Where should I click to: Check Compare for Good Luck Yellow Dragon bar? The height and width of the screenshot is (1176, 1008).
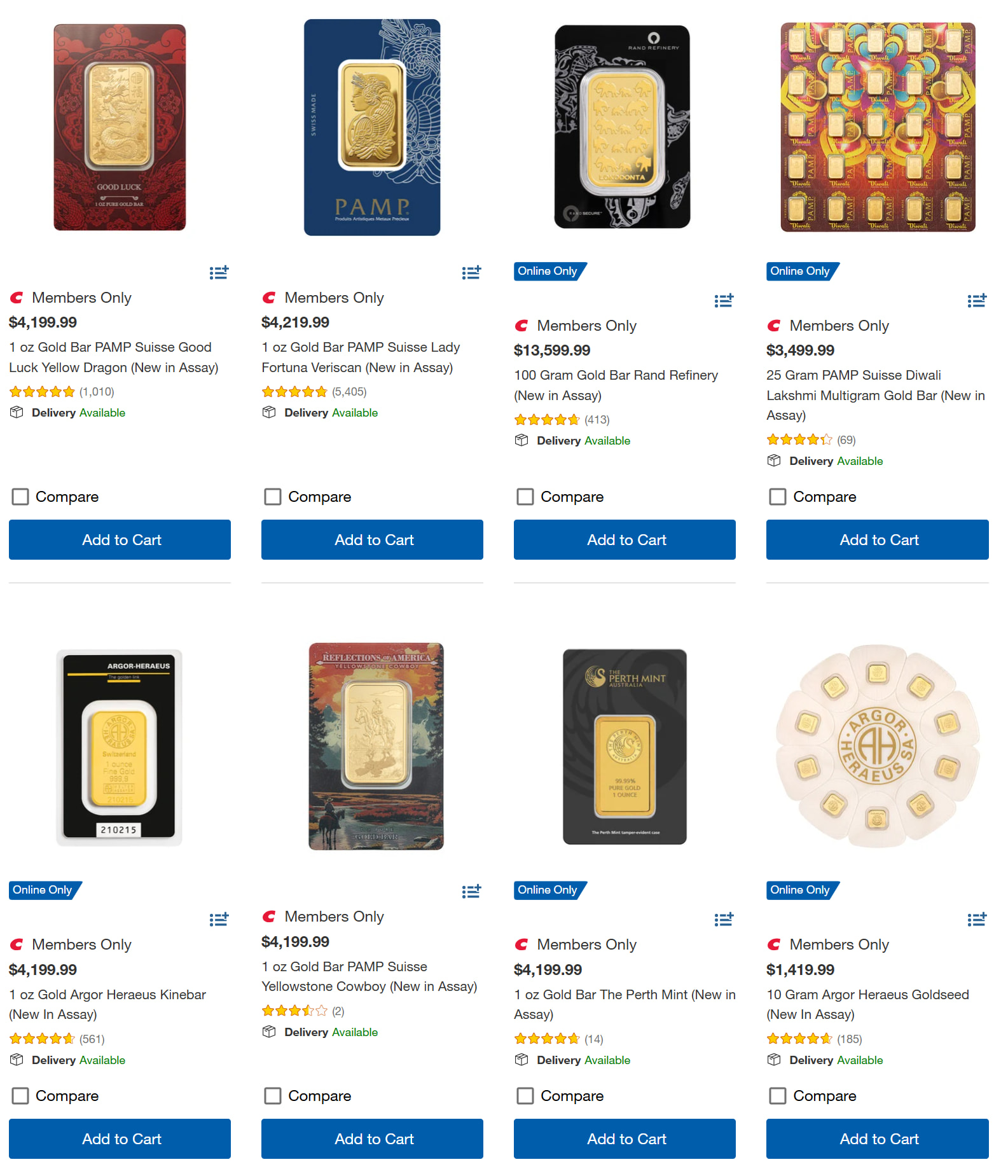(20, 497)
